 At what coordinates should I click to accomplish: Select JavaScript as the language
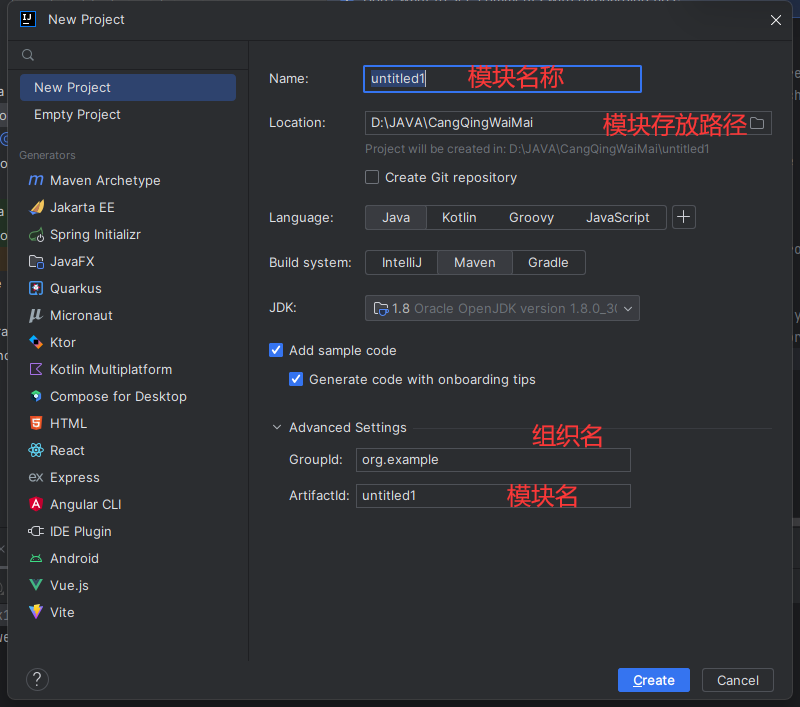(x=617, y=217)
